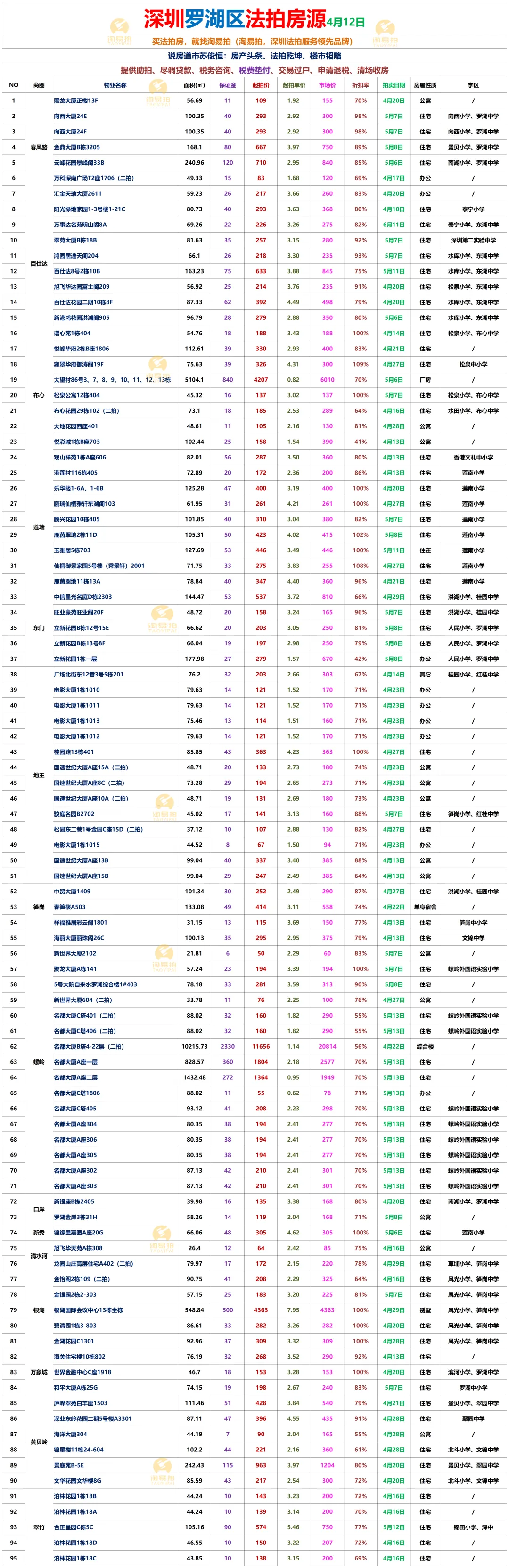
Task: Click property name 银湖国际会议中心13栋全栋
Action: coord(88,1310)
